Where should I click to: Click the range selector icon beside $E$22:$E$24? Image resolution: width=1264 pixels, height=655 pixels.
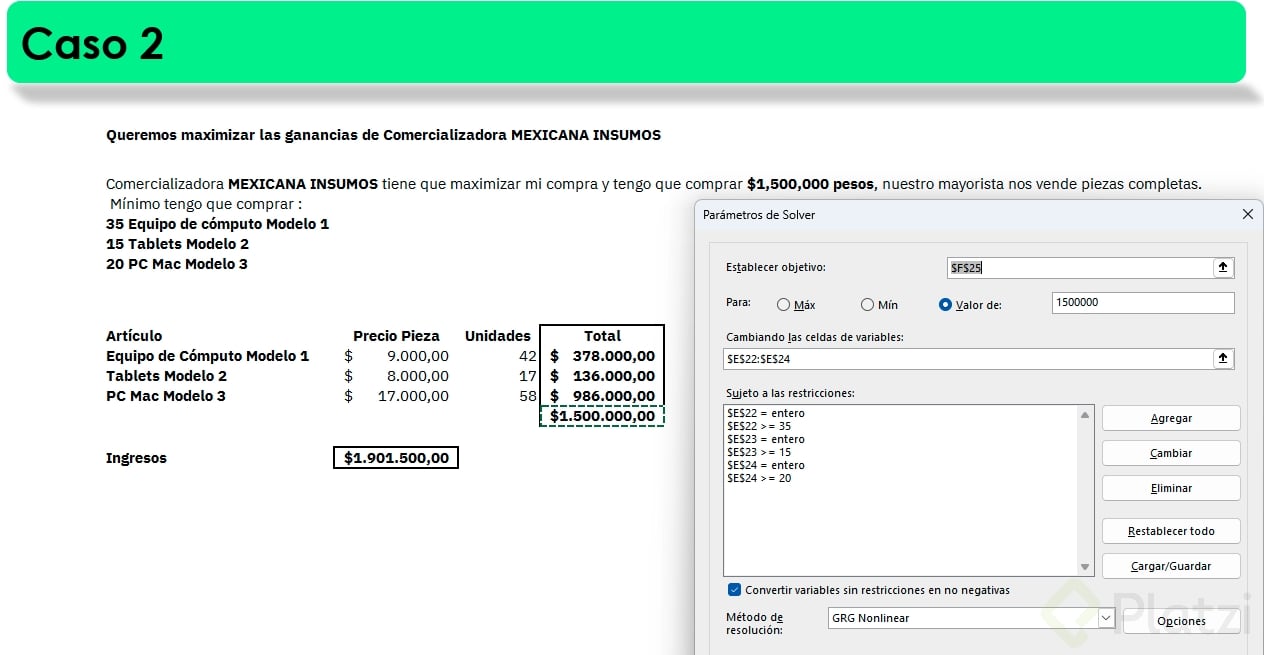[1222, 358]
